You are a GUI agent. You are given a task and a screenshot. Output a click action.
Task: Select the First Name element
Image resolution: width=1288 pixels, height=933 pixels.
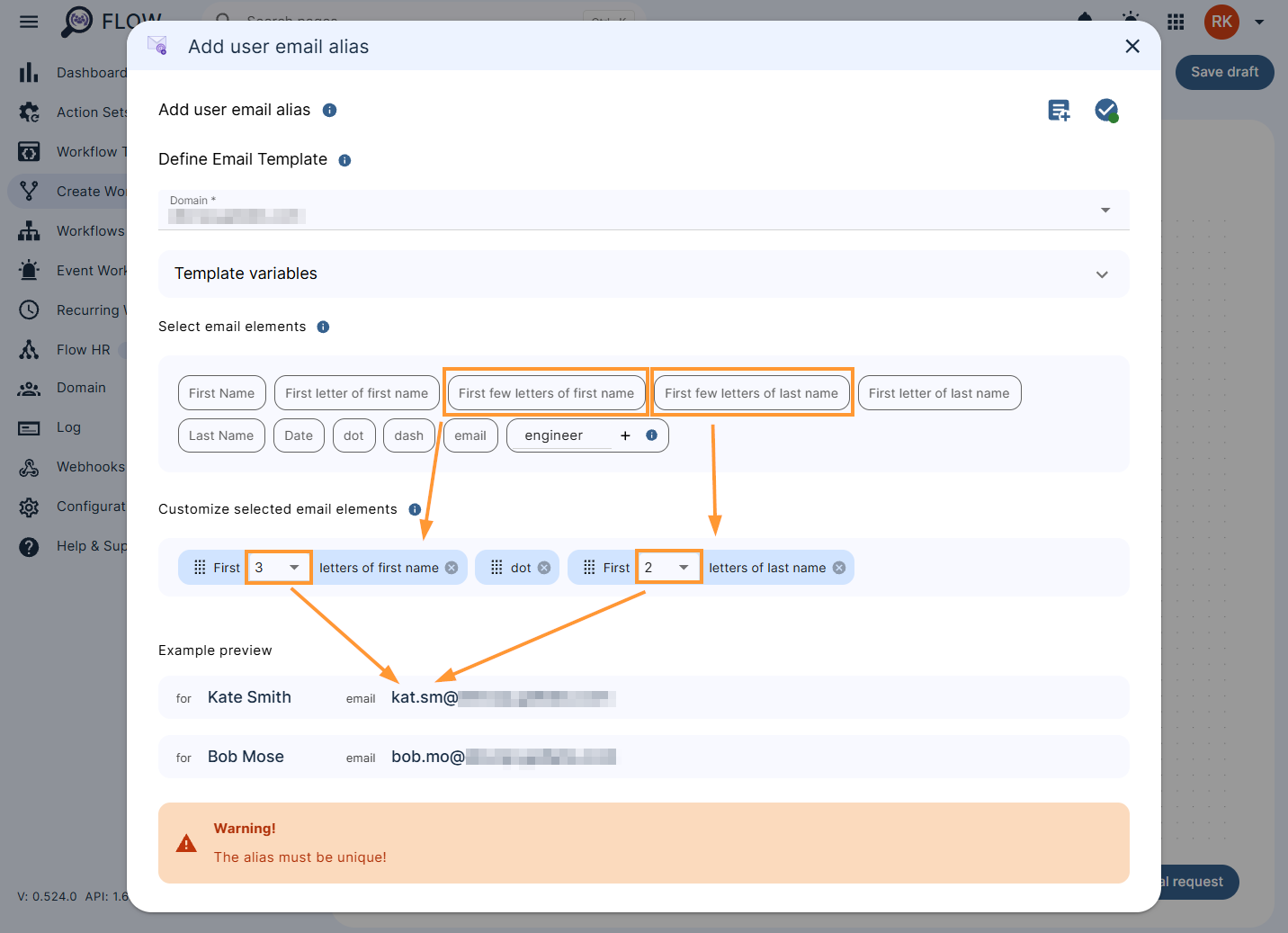[221, 393]
